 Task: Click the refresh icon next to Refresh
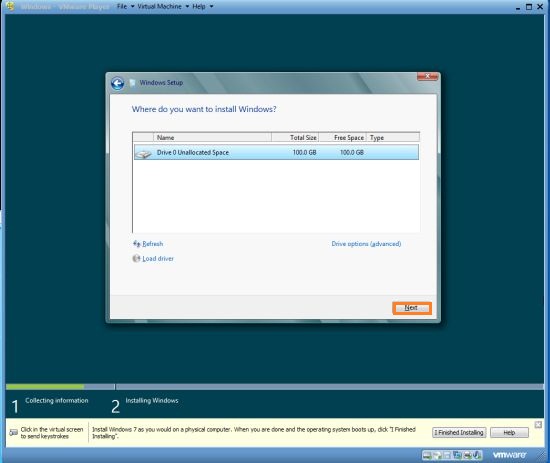(x=136, y=244)
